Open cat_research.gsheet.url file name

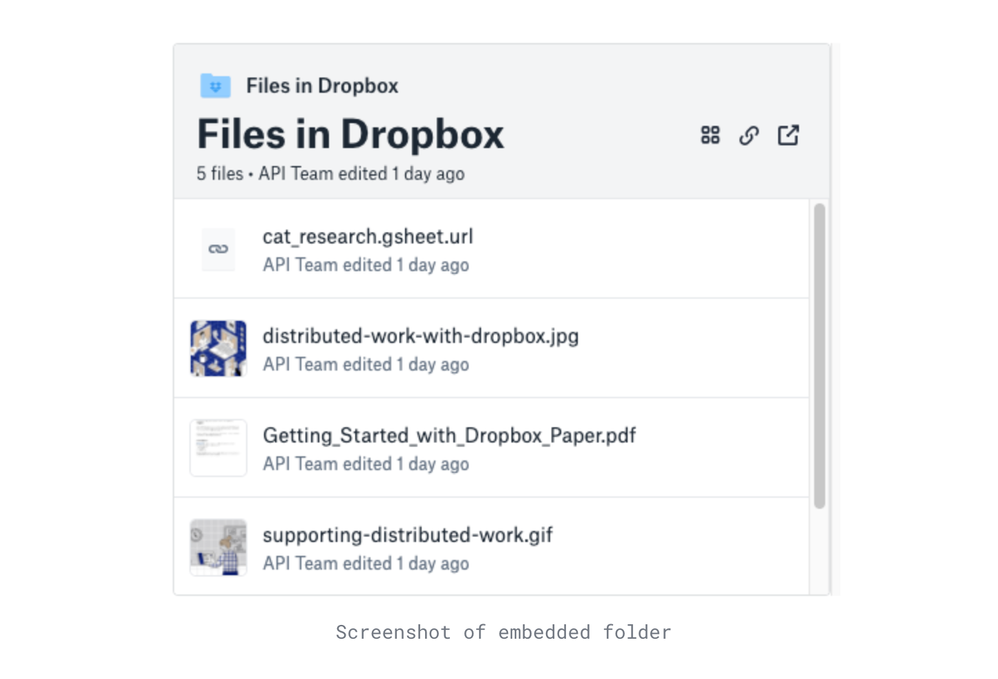(368, 237)
